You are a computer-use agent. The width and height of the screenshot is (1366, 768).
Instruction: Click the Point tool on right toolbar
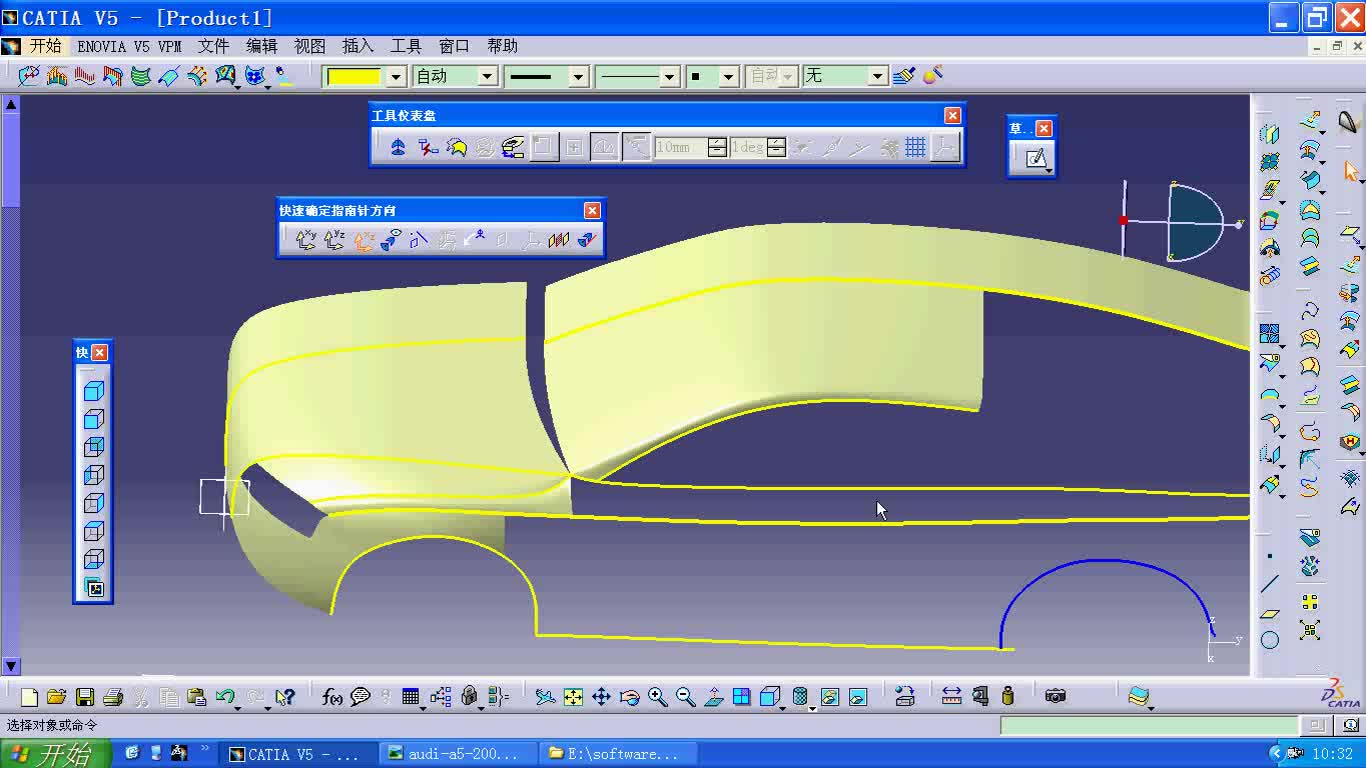pos(1270,556)
